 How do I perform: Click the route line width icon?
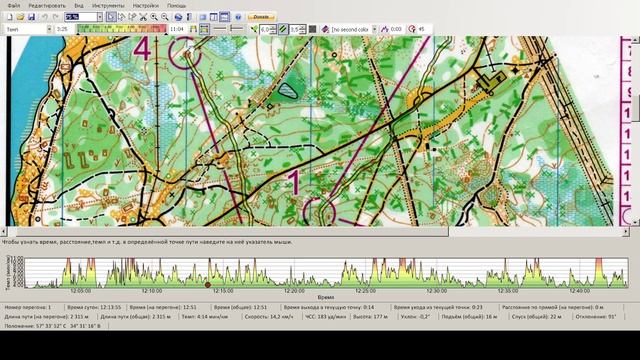pyautogui.click(x=254, y=29)
